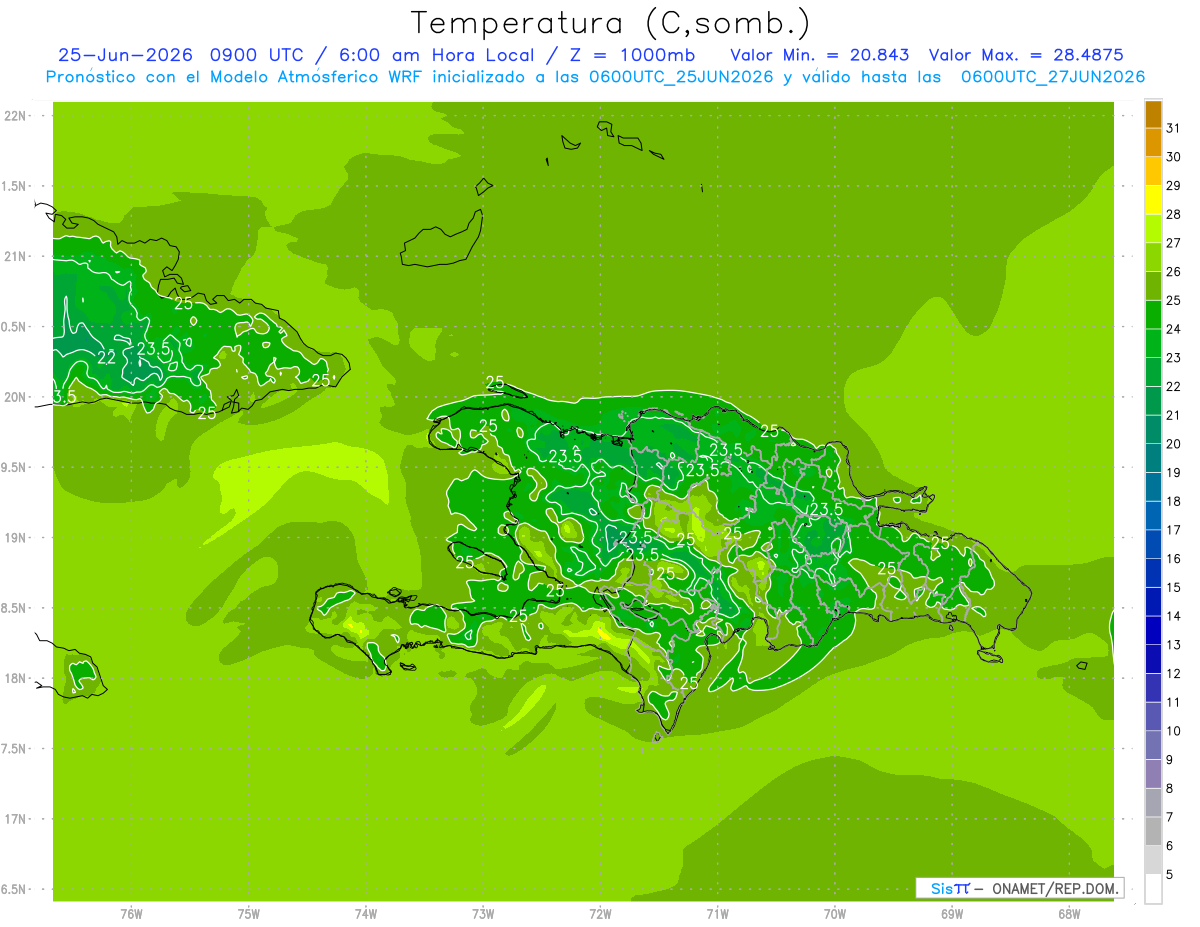The width and height of the screenshot is (1200, 927).
Task: Click the legend label '5' on the color scale
Action: (1170, 875)
